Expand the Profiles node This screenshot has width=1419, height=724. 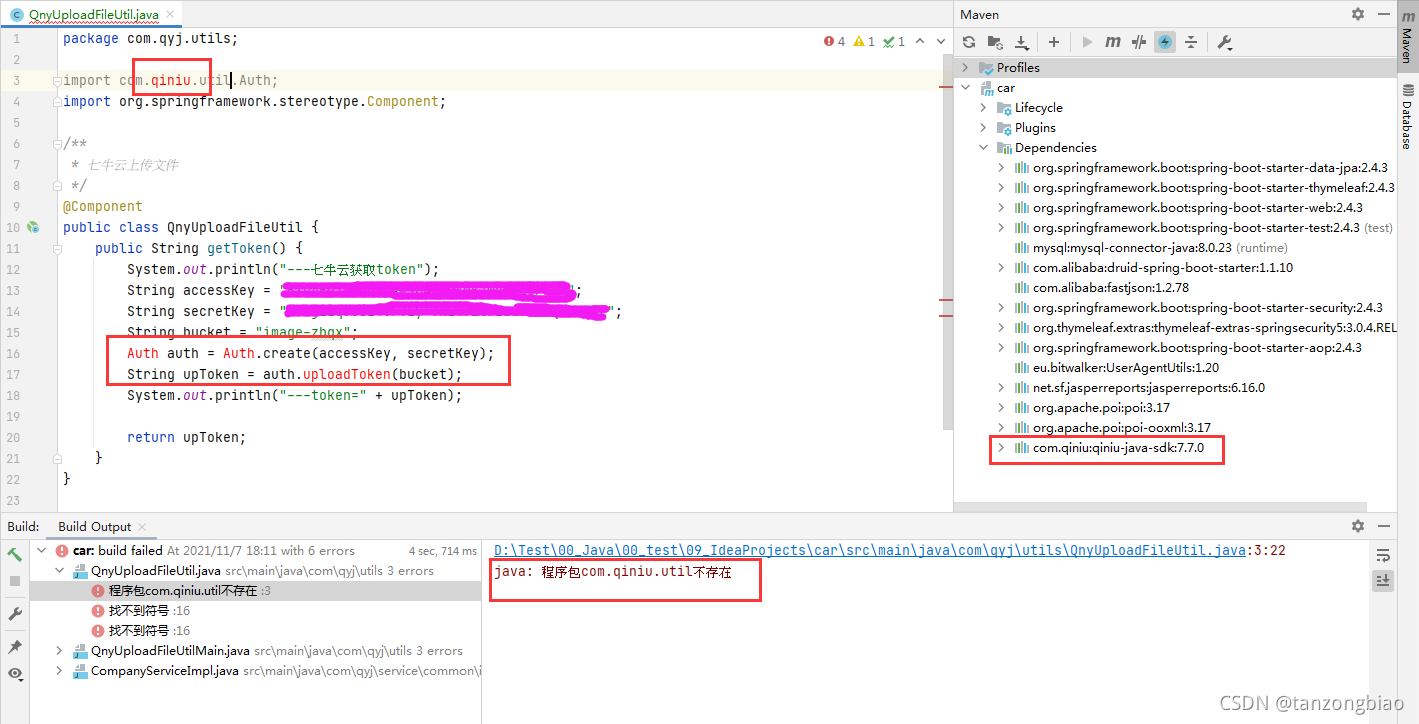[963, 67]
